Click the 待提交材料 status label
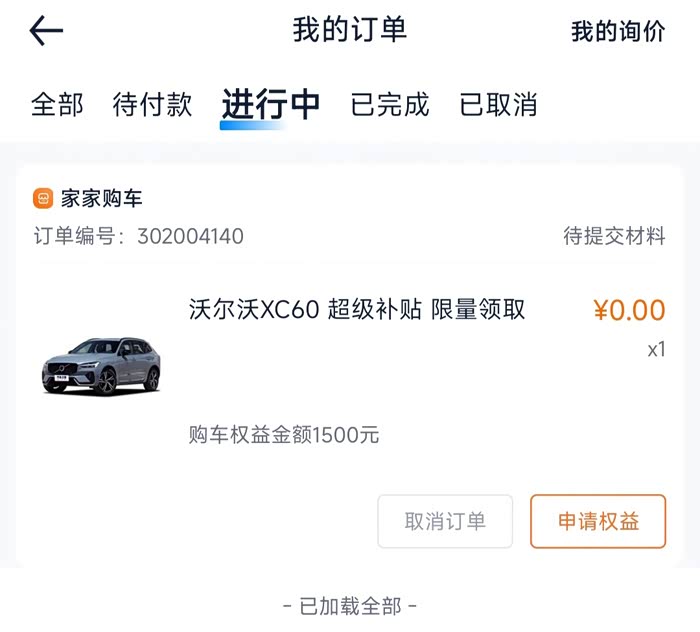 pos(614,237)
